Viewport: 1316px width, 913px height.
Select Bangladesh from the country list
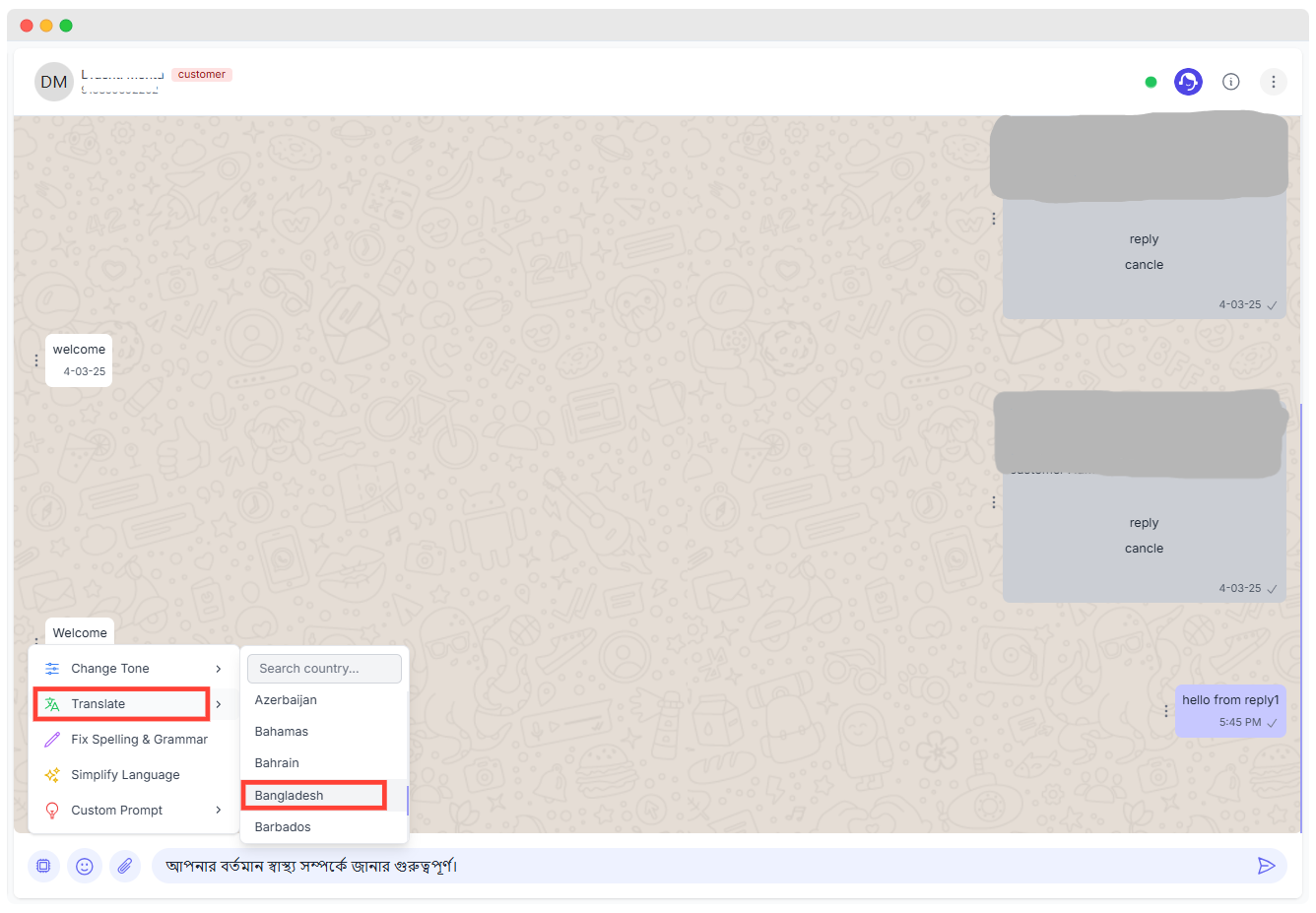[289, 795]
